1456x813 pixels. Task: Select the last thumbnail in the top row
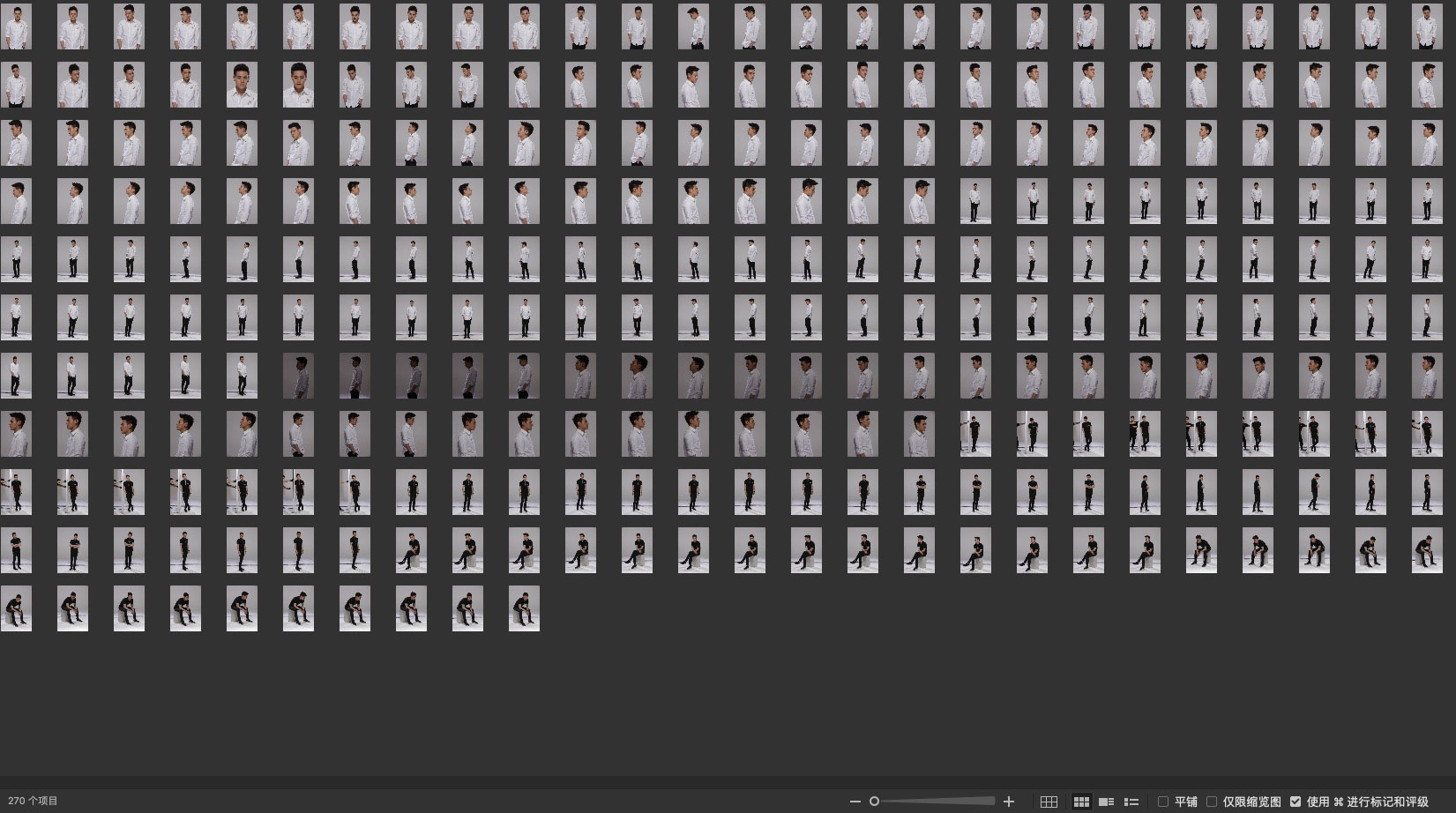click(x=1427, y=26)
